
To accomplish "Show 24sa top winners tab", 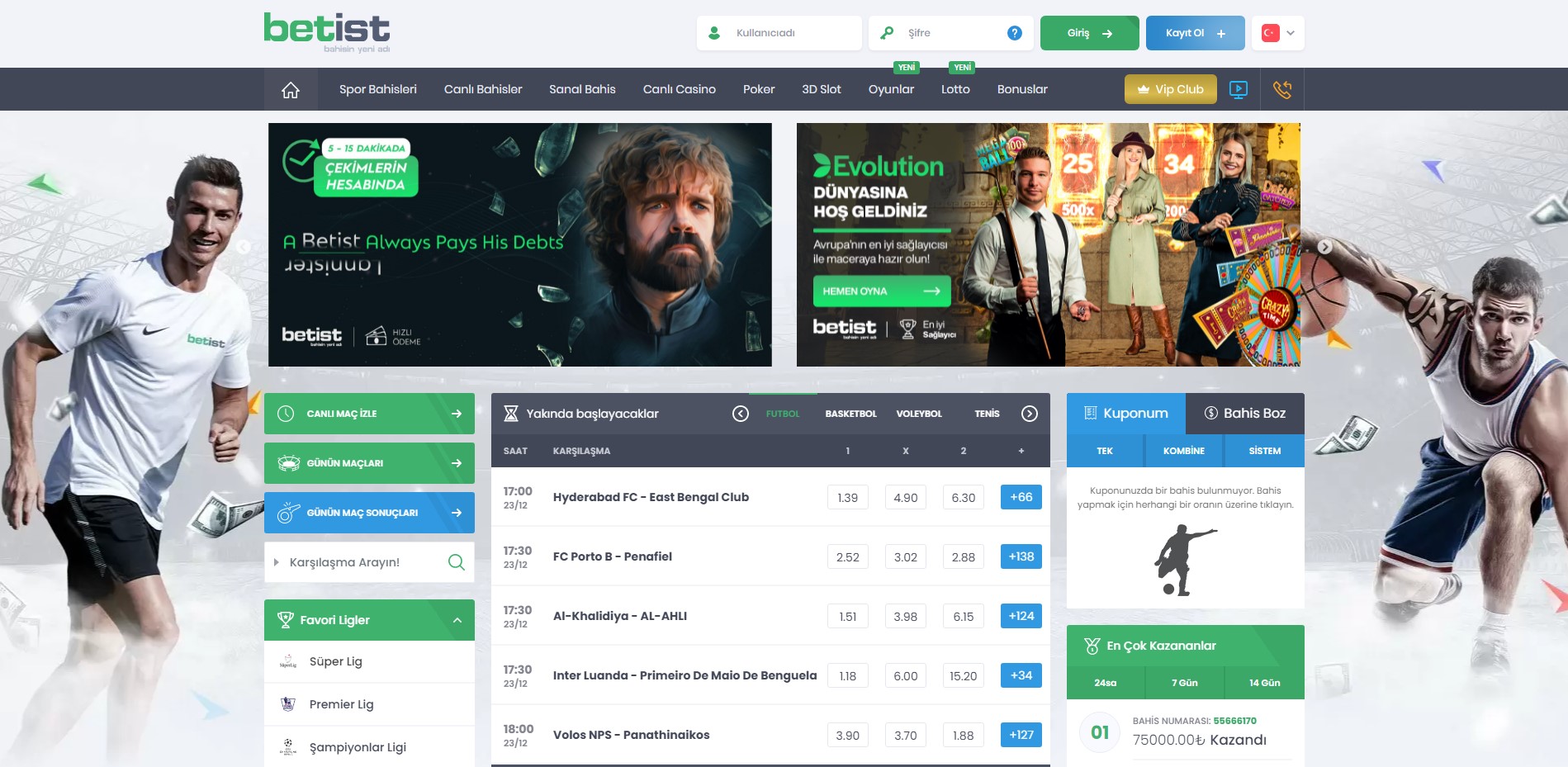I will [1106, 683].
